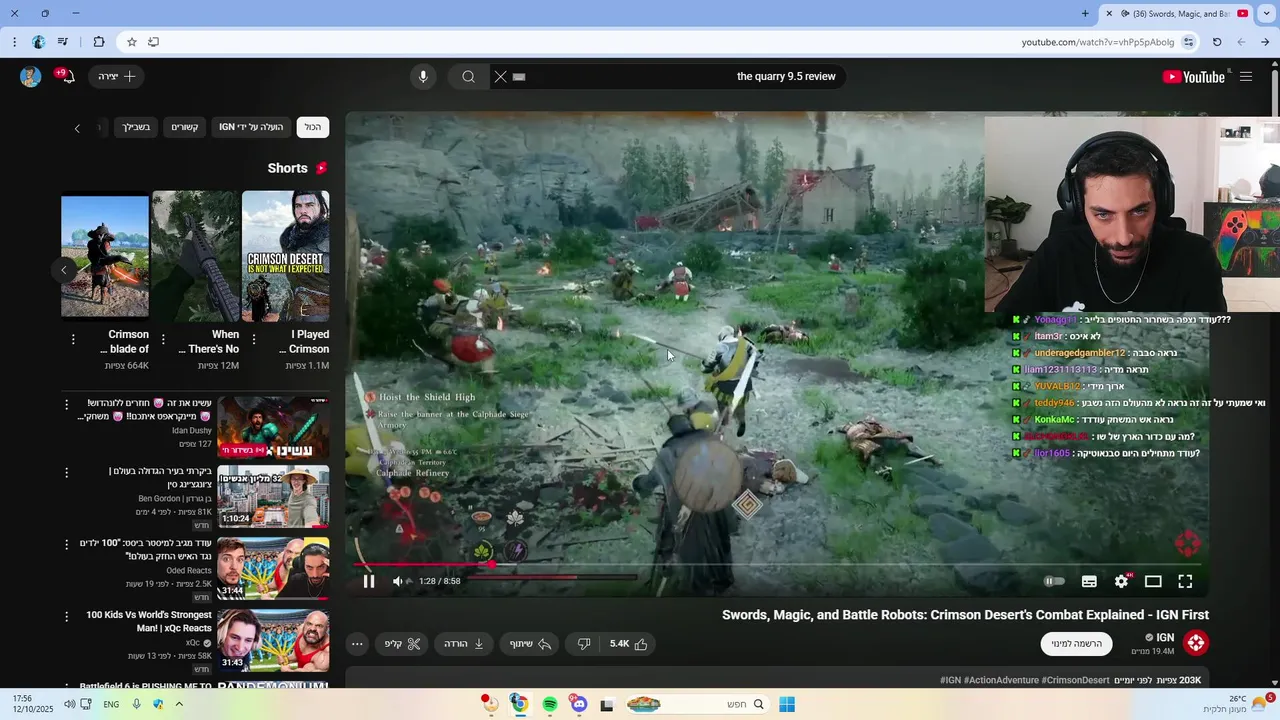Toggle subtitles with the captions icon
This screenshot has height=720, width=1280.
click(1089, 581)
